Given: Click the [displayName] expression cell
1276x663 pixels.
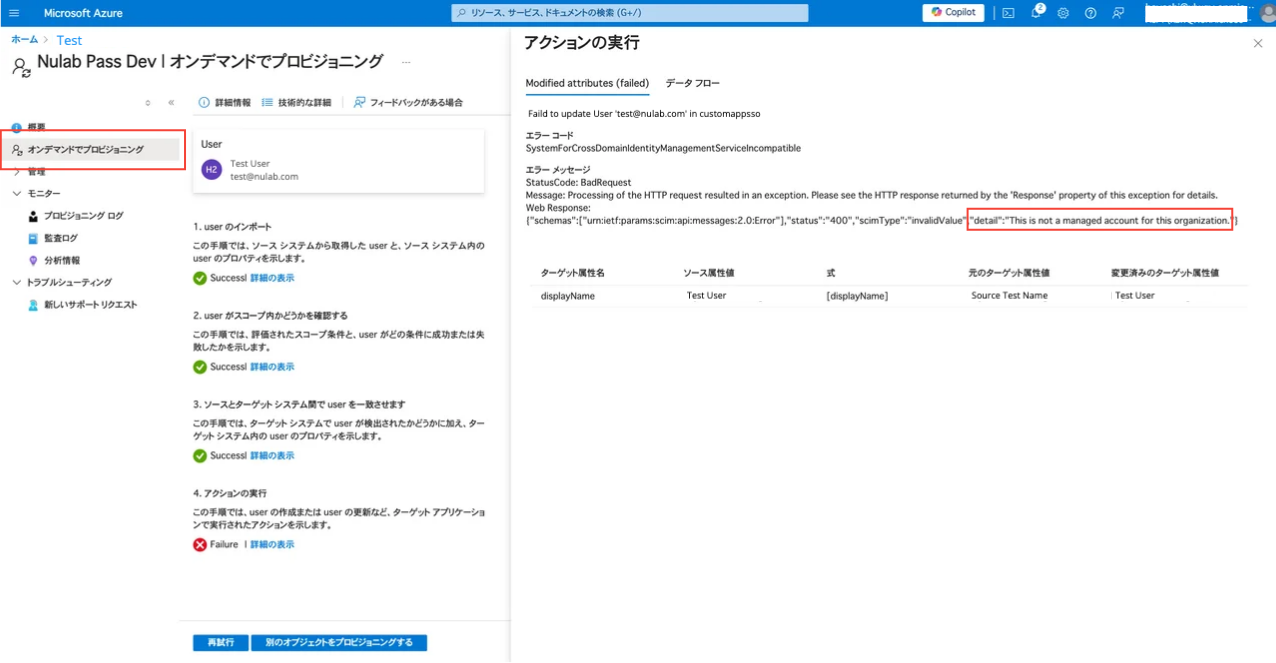Looking at the screenshot, I should (857, 296).
